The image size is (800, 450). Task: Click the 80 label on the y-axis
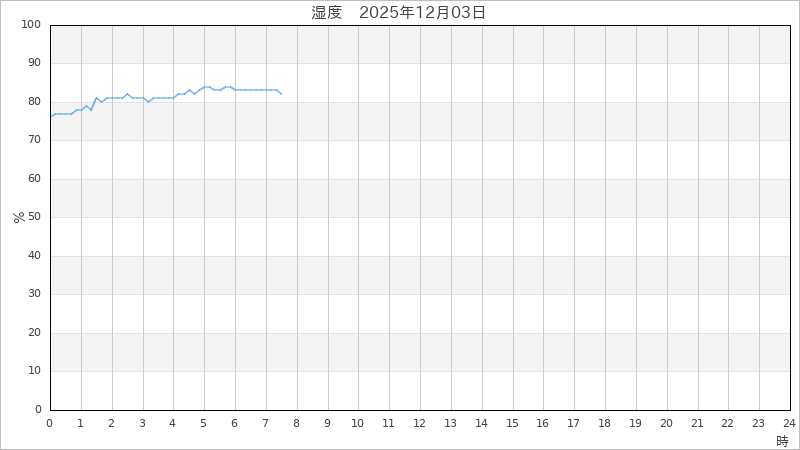(x=35, y=101)
